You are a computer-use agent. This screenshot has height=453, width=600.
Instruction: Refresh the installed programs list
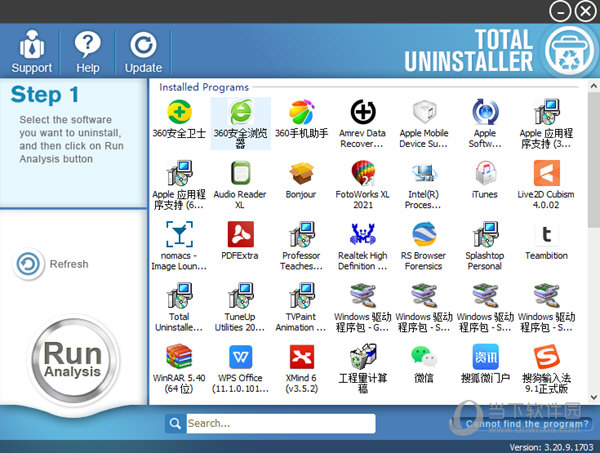pyautogui.click(x=51, y=264)
